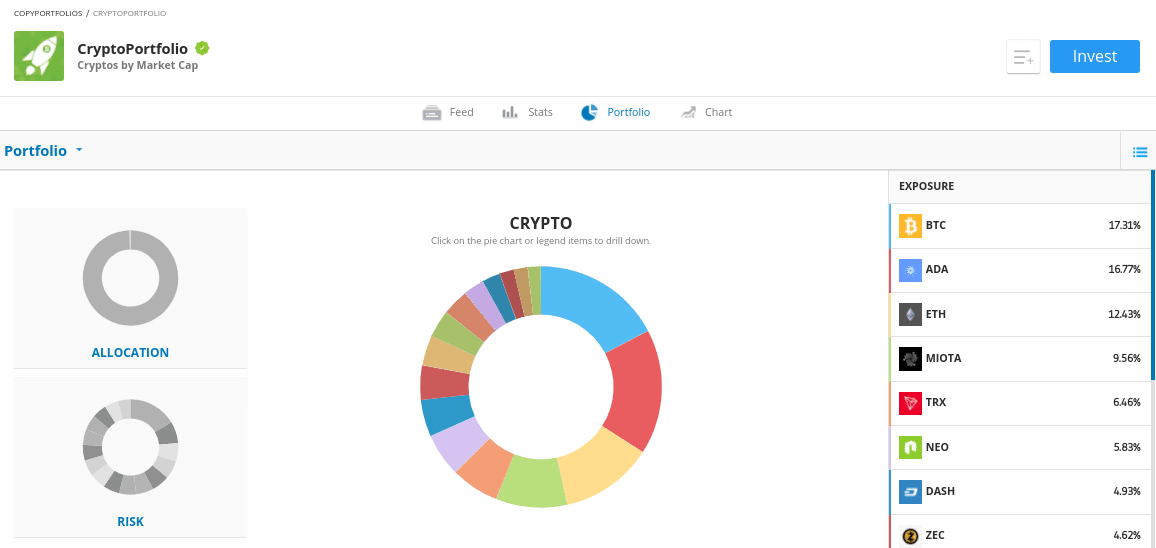Click the 5.83% exposure value
This screenshot has height=548, width=1156.
[x=1127, y=446]
